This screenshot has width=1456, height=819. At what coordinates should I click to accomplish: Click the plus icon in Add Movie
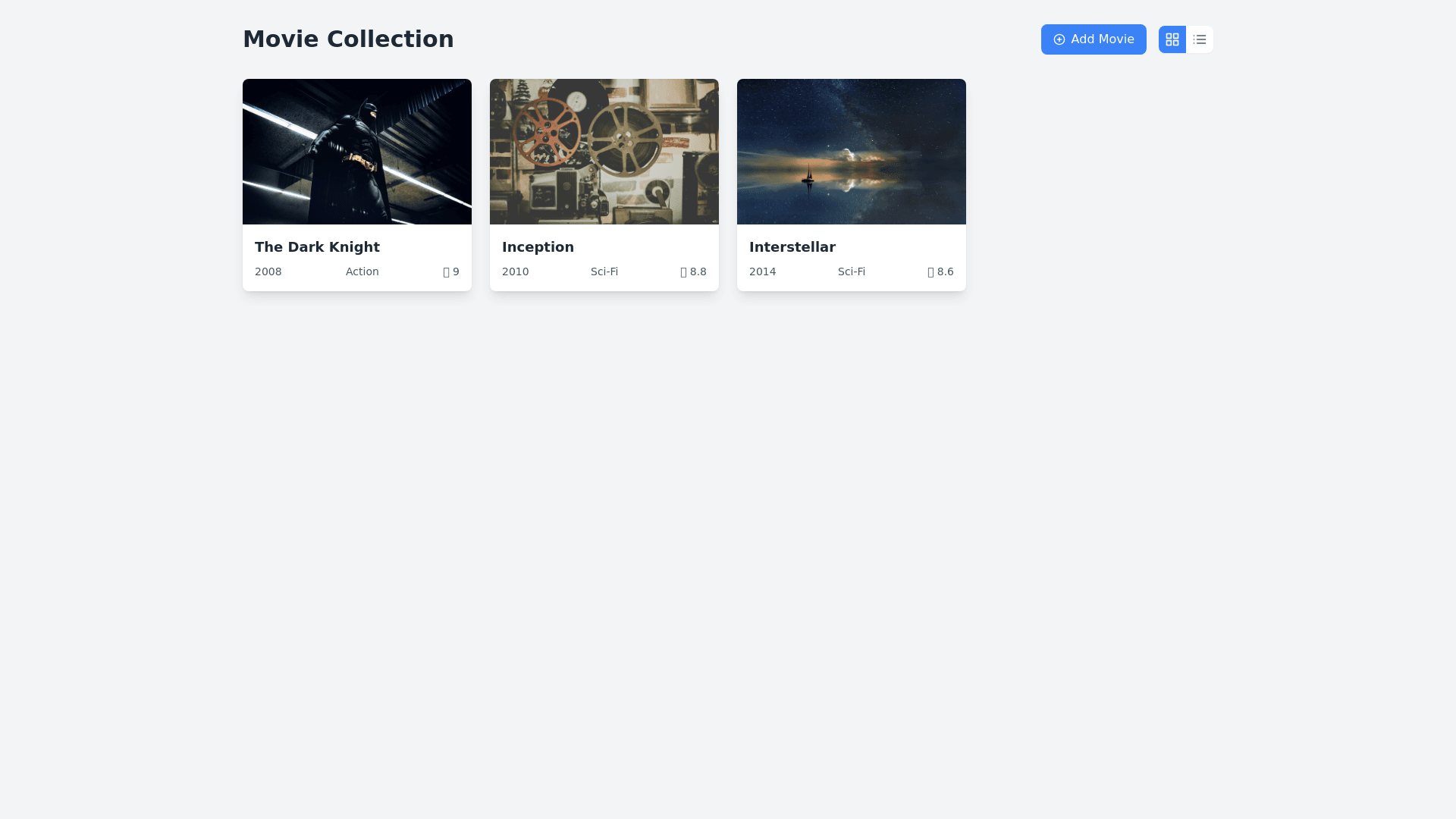(1059, 39)
